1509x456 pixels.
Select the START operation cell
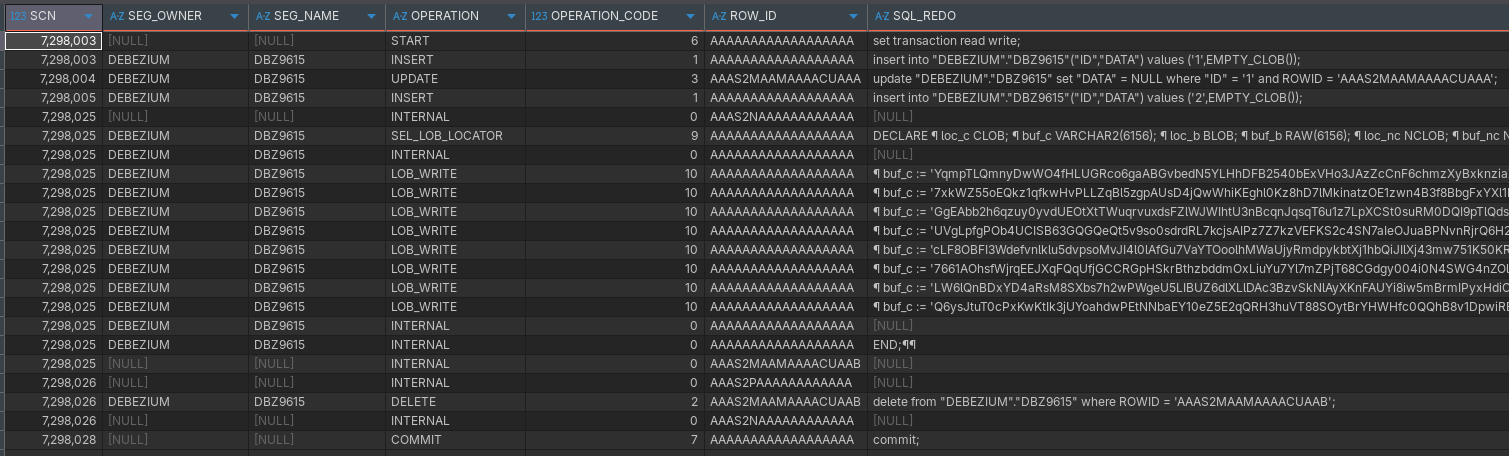coord(410,41)
